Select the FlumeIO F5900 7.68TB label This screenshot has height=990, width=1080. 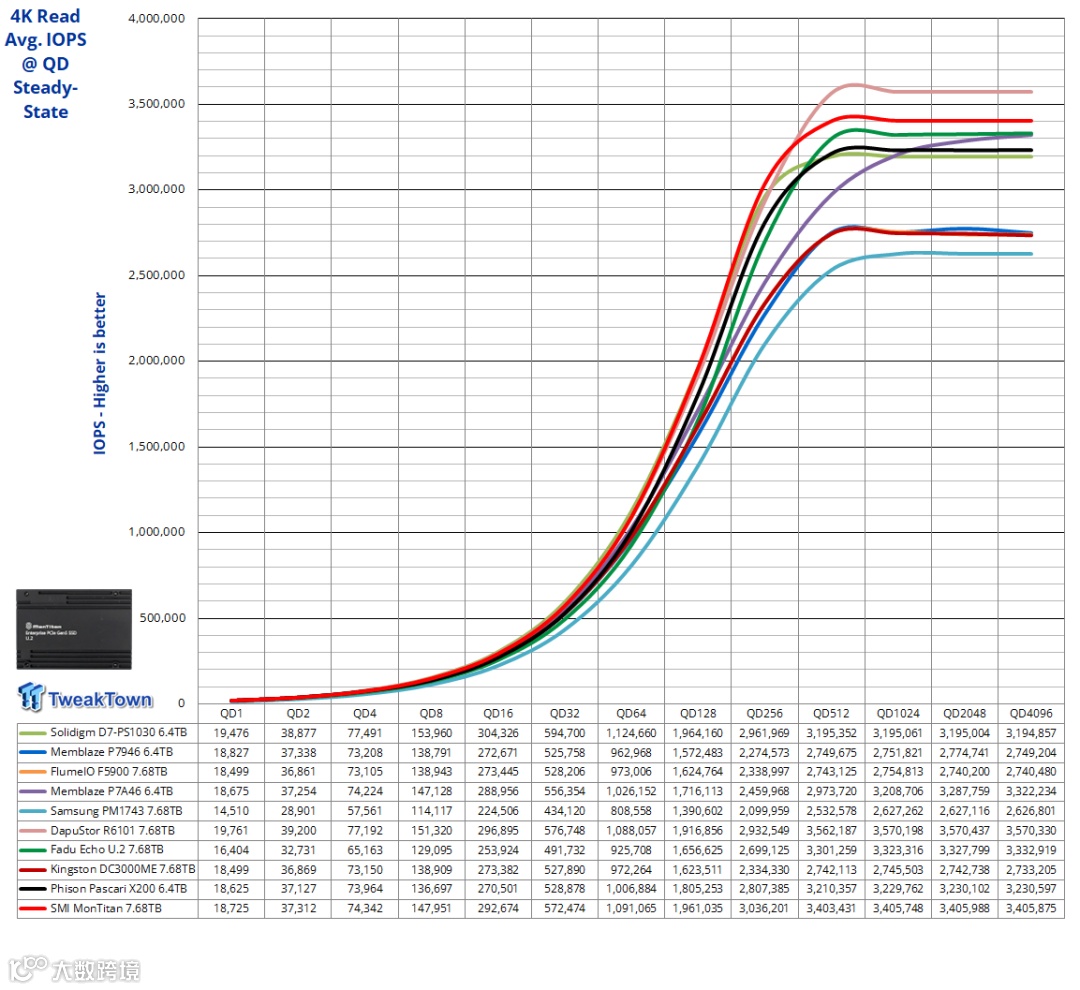tap(109, 772)
